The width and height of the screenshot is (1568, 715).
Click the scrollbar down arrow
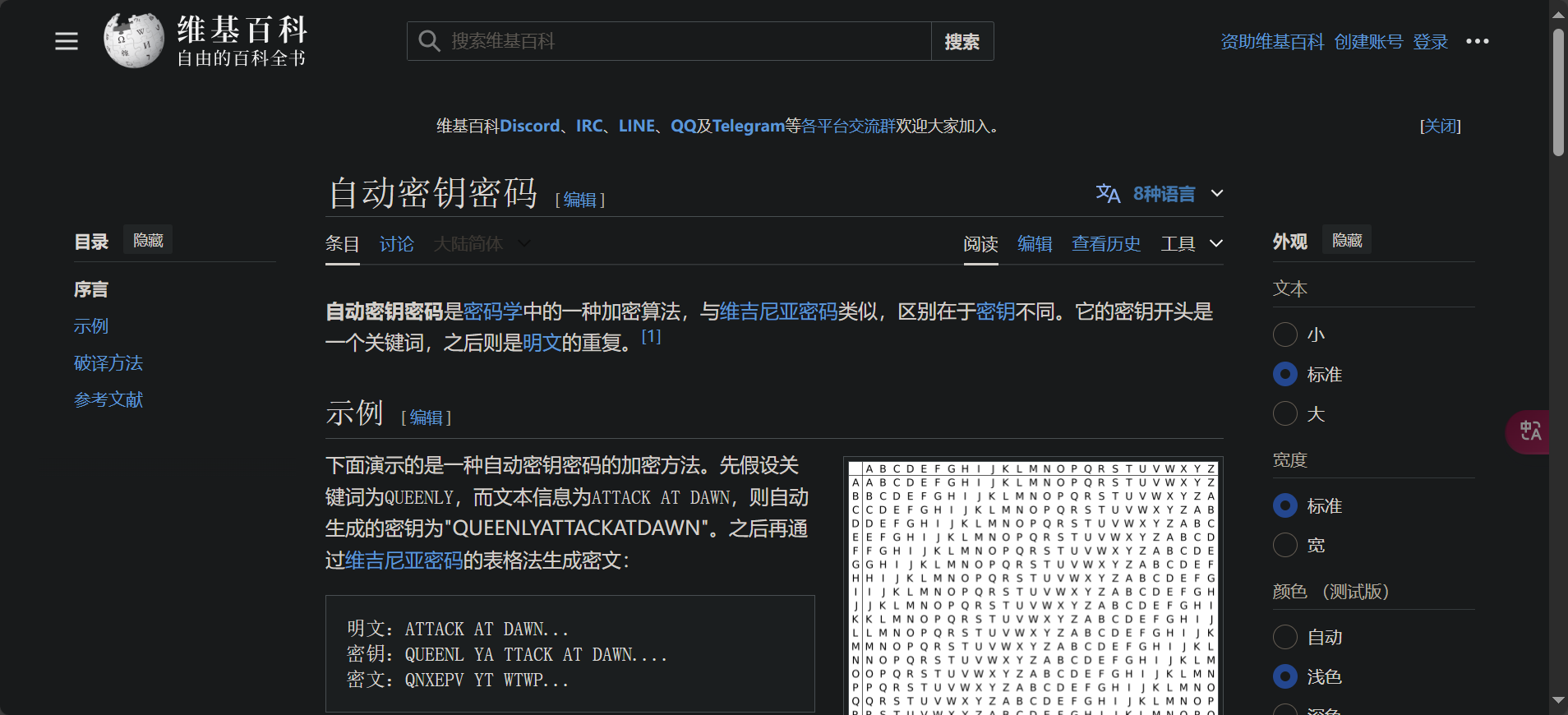click(1558, 701)
